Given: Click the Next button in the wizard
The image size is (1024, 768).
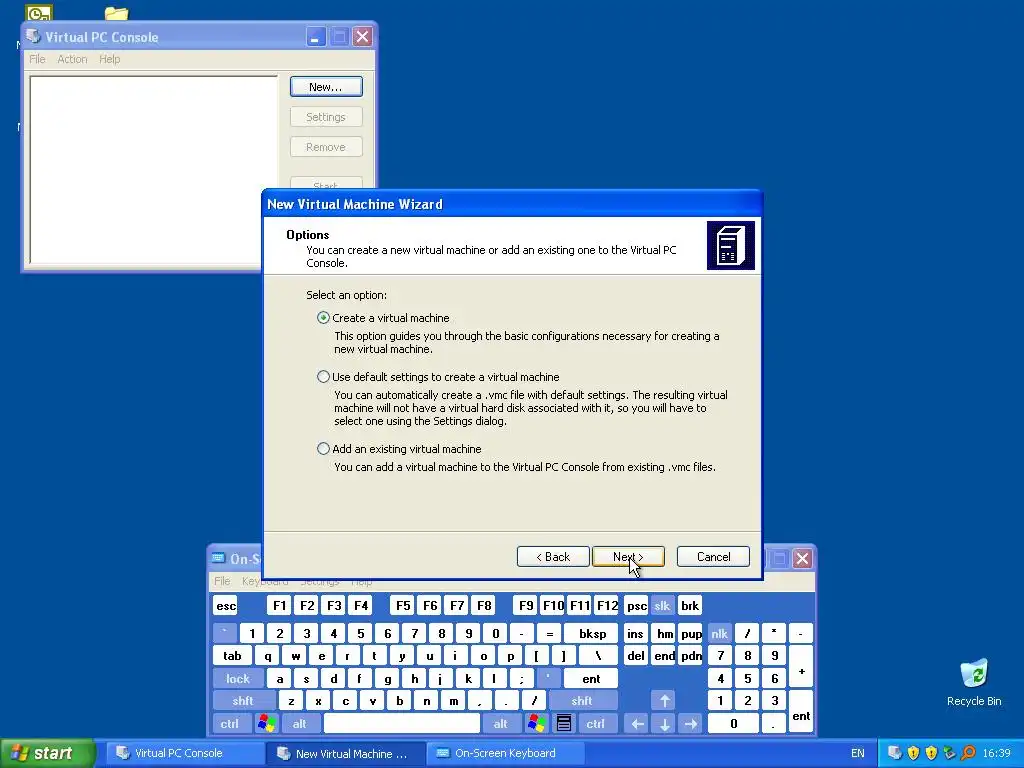Looking at the screenshot, I should coord(628,557).
